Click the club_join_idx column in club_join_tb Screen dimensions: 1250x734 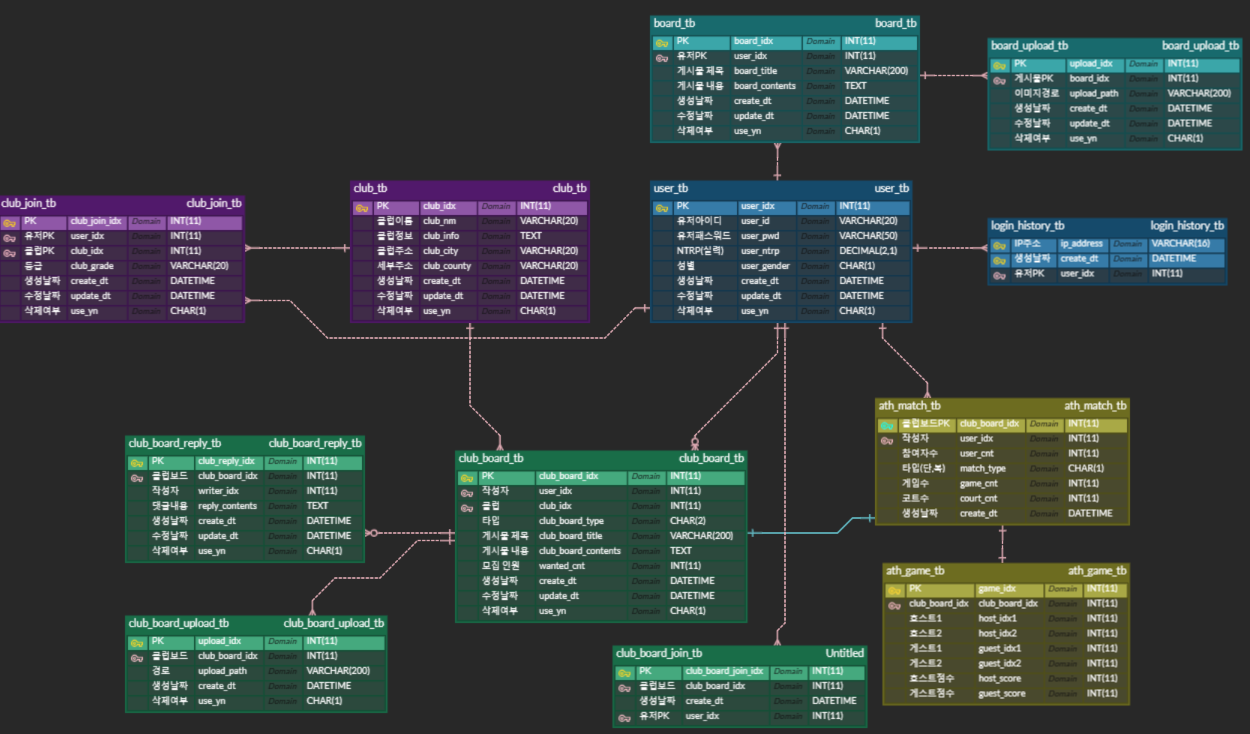97,221
